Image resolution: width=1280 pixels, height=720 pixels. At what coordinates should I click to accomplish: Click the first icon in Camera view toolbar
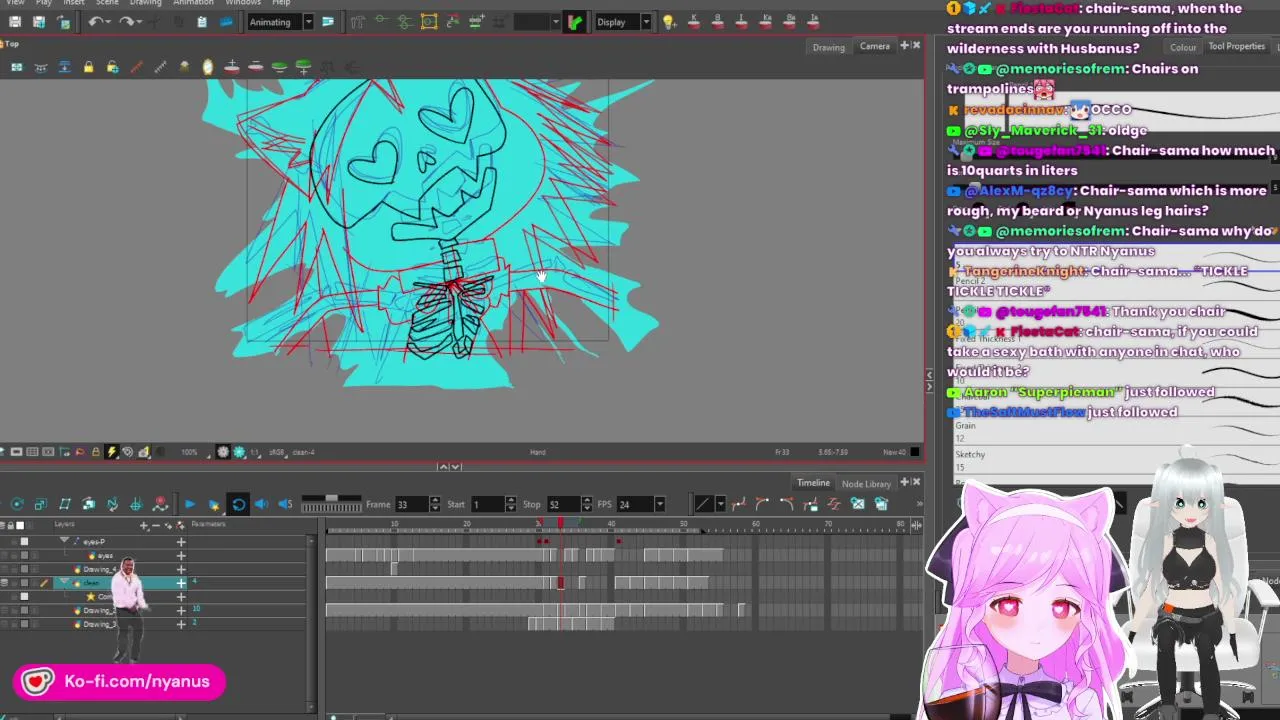pyautogui.click(x=16, y=67)
